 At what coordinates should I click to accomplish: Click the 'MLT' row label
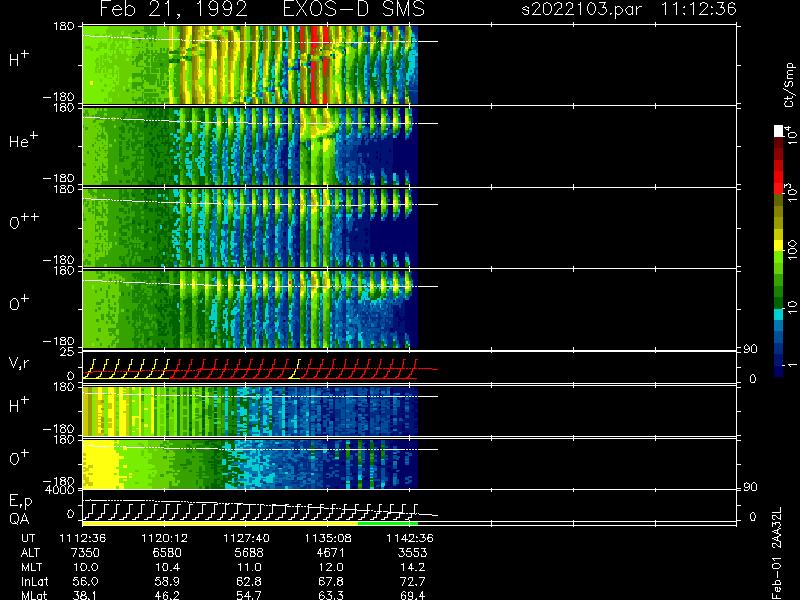pyautogui.click(x=31, y=567)
